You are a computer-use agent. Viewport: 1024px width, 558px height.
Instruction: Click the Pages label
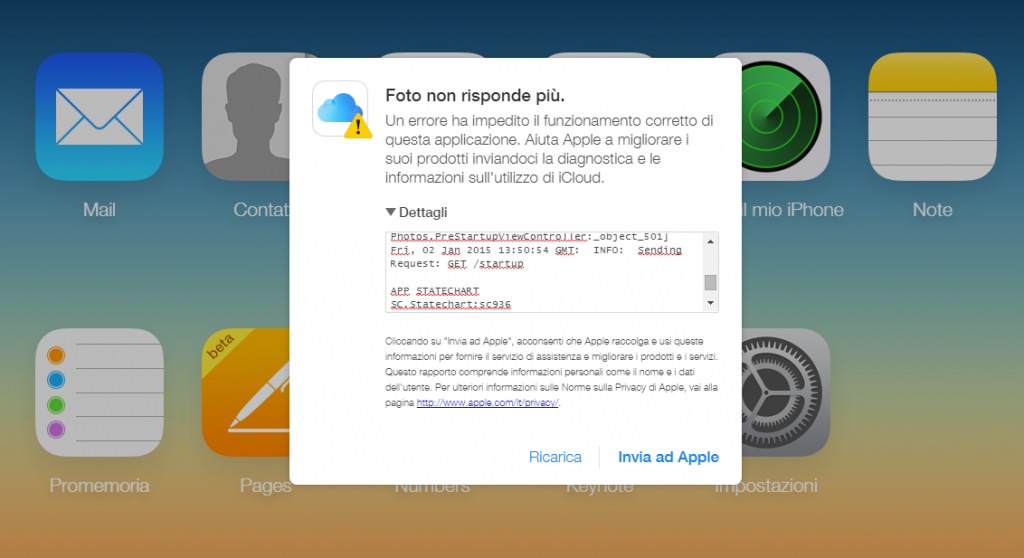(264, 486)
